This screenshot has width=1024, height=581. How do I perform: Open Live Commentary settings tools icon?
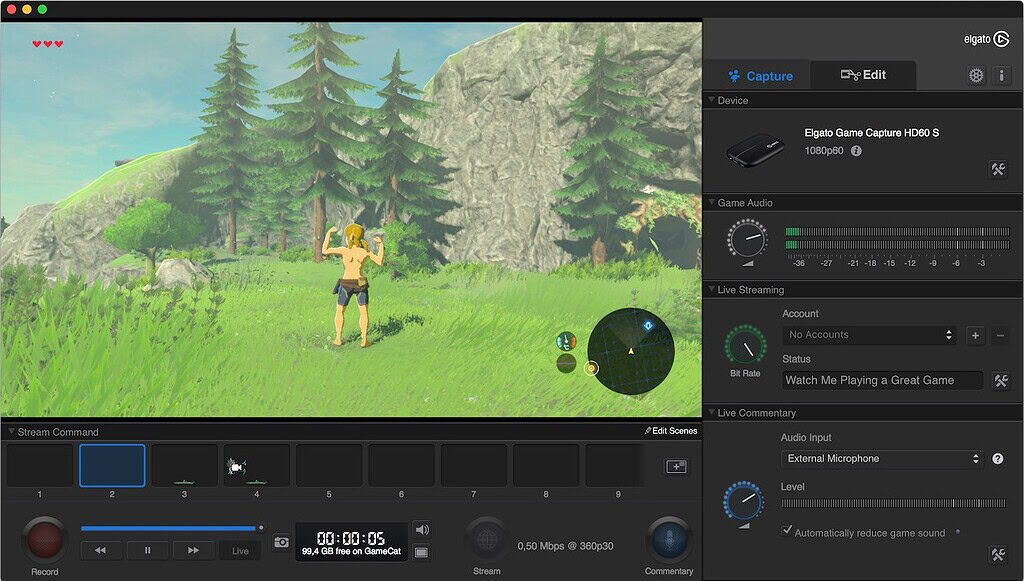(x=998, y=554)
